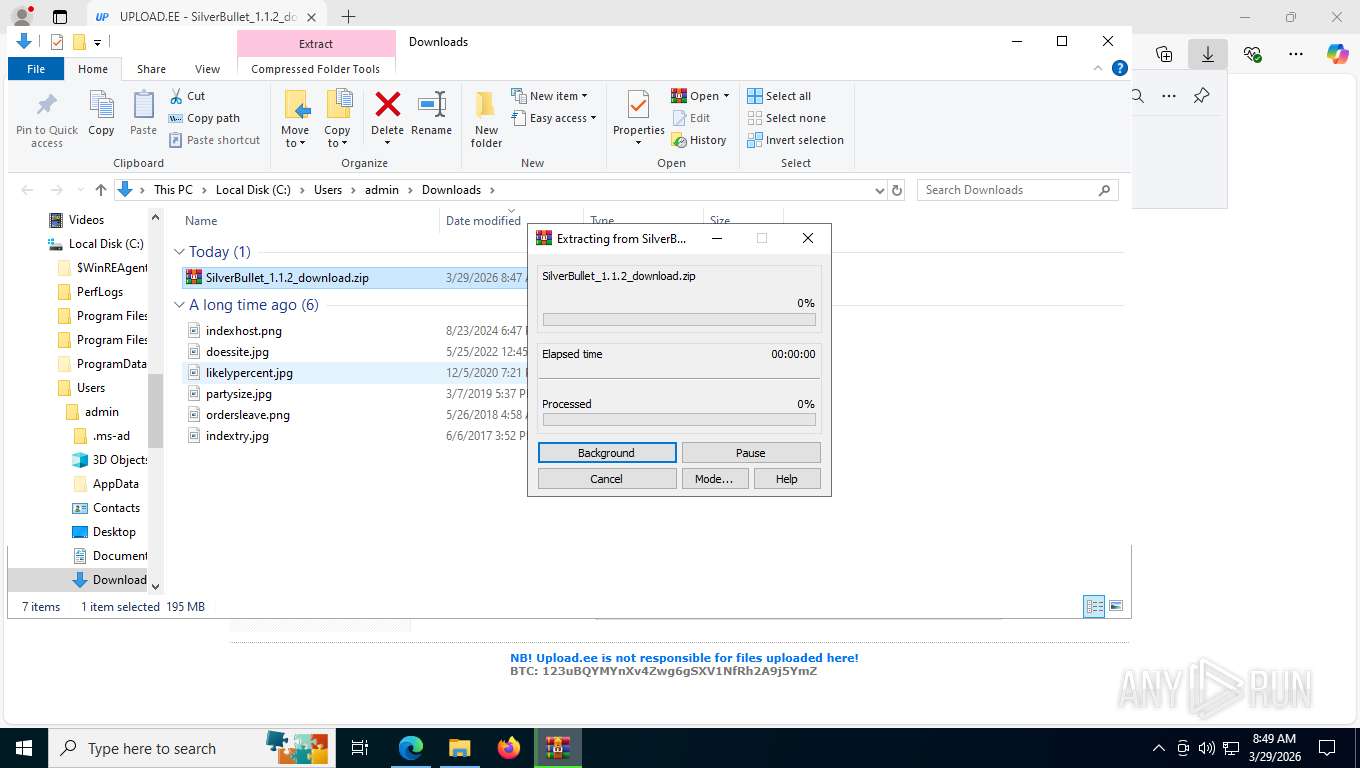Click the Up arrow navigation button
The image size is (1360, 768).
pyautogui.click(x=101, y=190)
